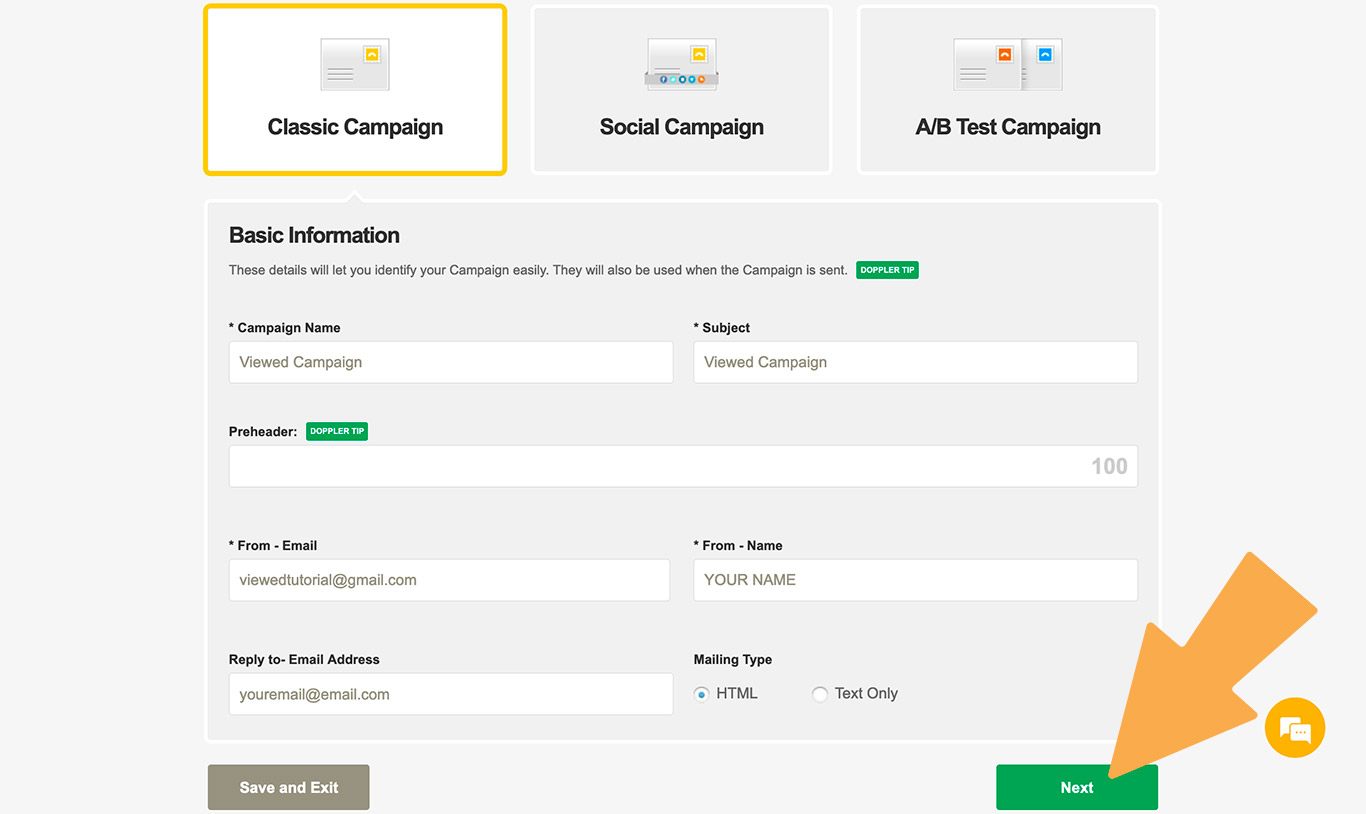
Task: Click the Preheader character counter 100
Action: point(1109,466)
